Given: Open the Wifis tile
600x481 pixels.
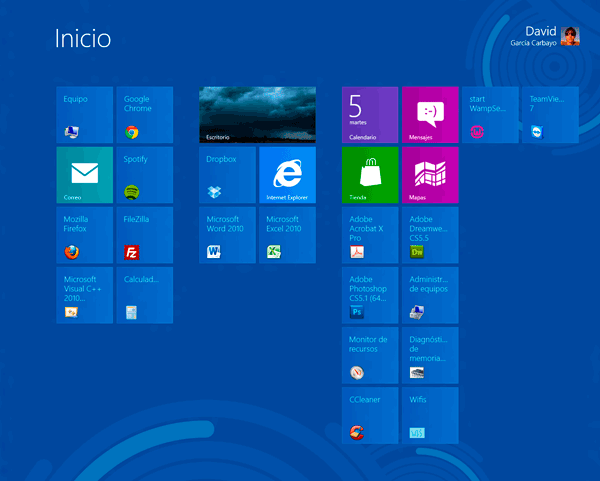Looking at the screenshot, I should coord(430,415).
